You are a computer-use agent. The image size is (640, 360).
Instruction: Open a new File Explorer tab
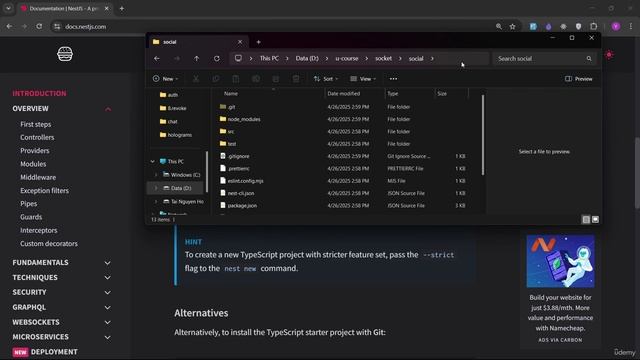pyautogui.click(x=258, y=42)
